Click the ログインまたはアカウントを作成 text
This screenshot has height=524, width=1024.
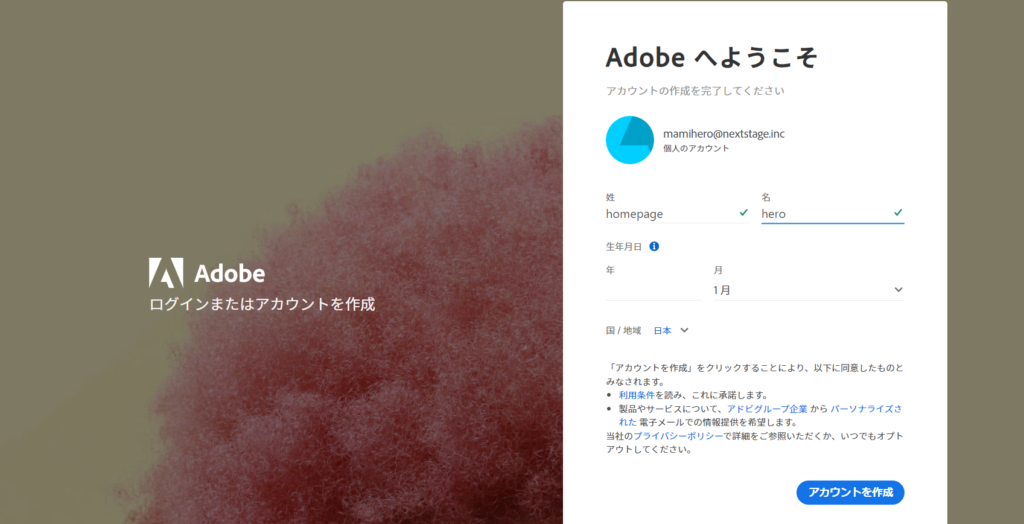click(x=262, y=304)
